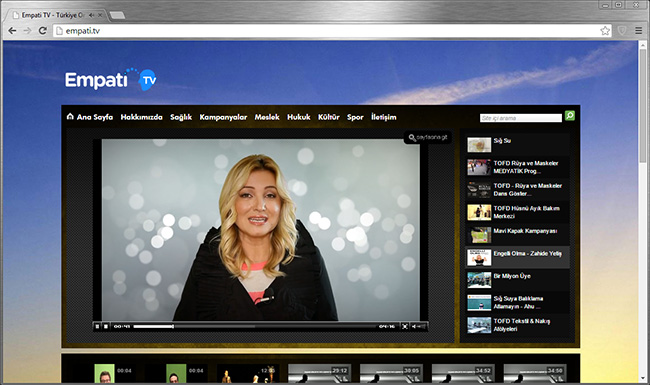Click the green site search button
650x385 pixels.
click(x=570, y=116)
